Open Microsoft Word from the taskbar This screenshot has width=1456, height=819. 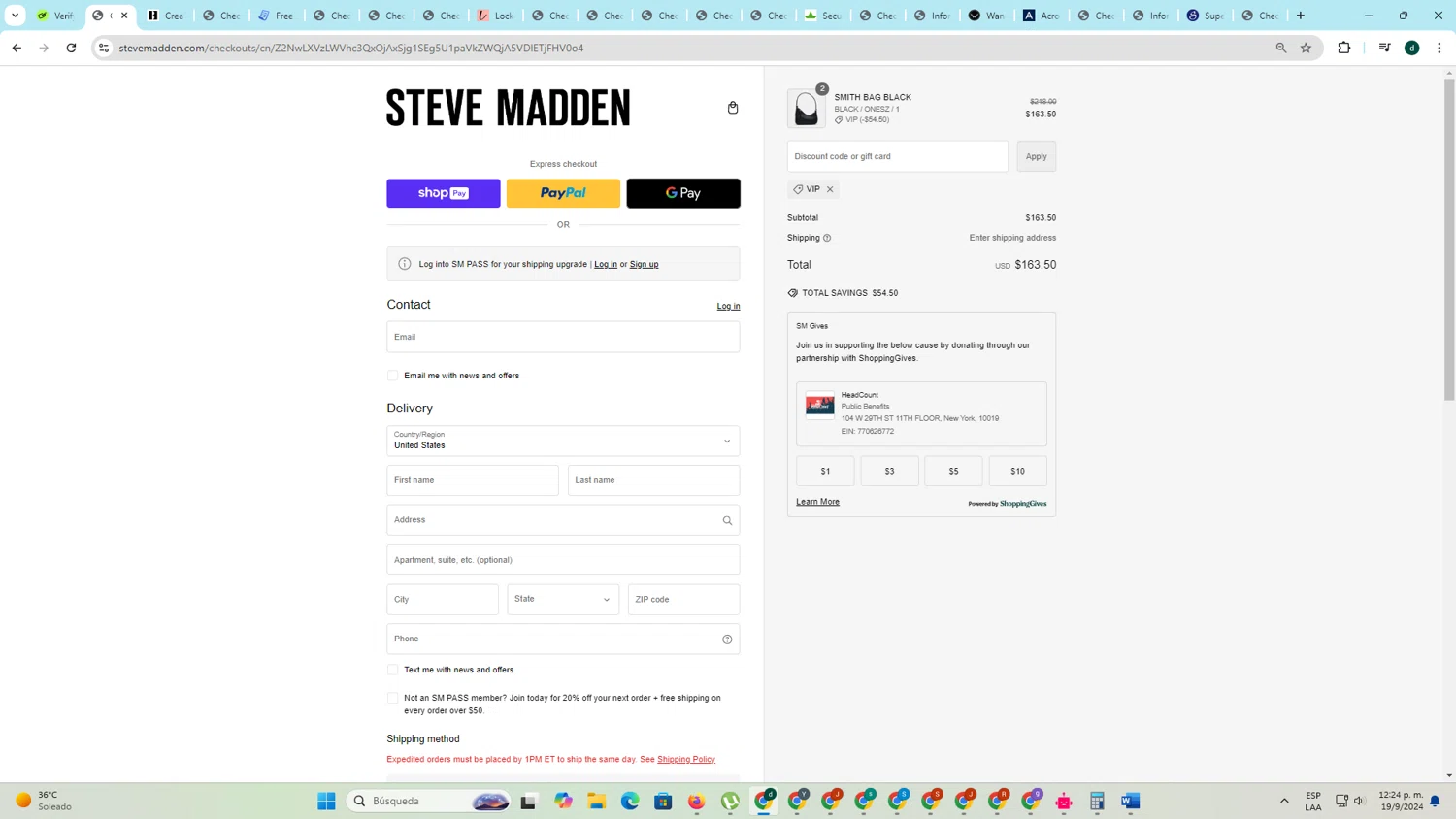1130,801
